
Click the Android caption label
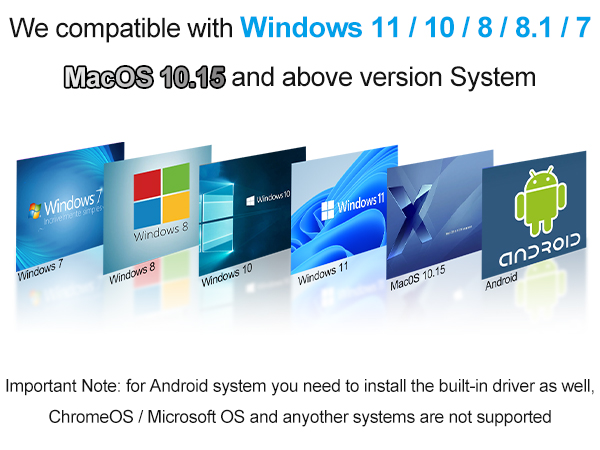coord(501,282)
